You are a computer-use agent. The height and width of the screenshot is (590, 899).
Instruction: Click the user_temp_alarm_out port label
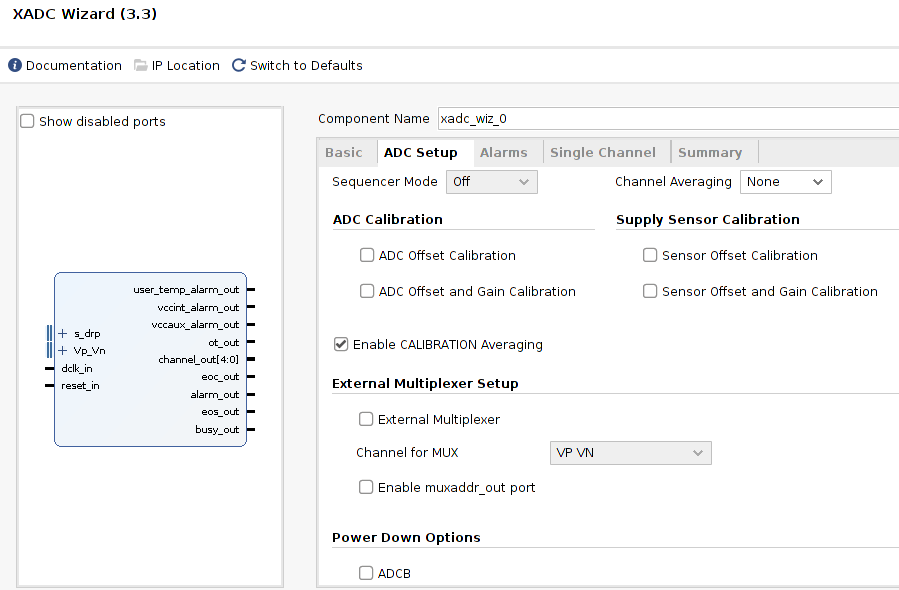(x=186, y=290)
